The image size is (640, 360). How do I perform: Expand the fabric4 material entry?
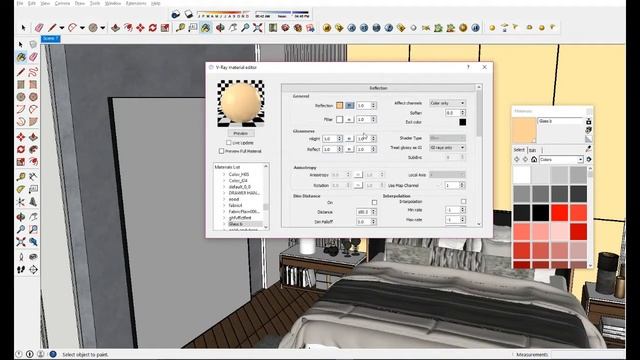tap(224, 205)
